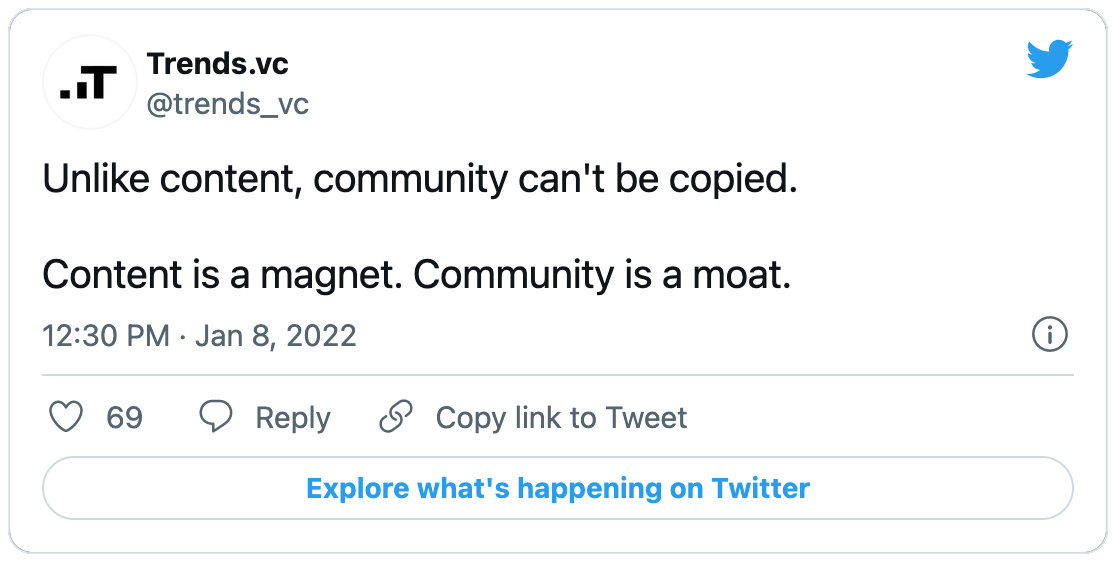Open the Twitter bird logo

click(x=1049, y=60)
